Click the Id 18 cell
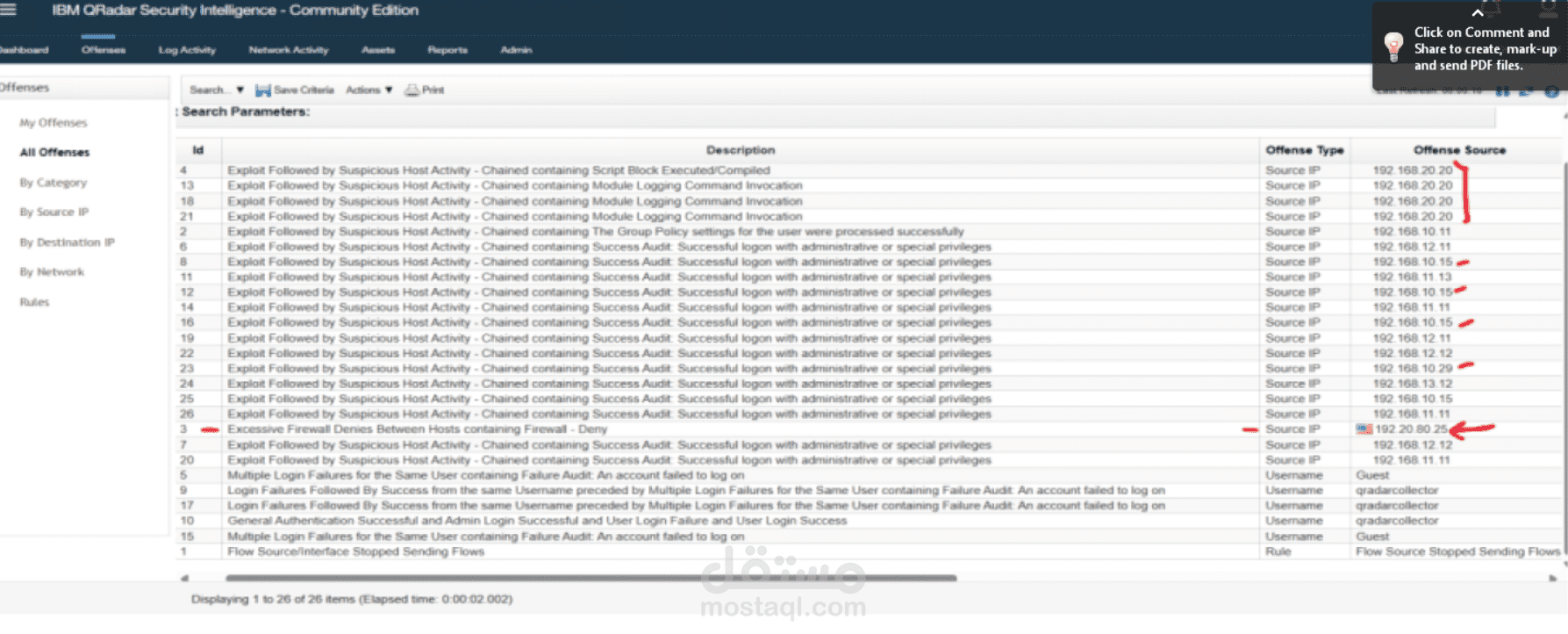1568x634 pixels. (x=187, y=201)
